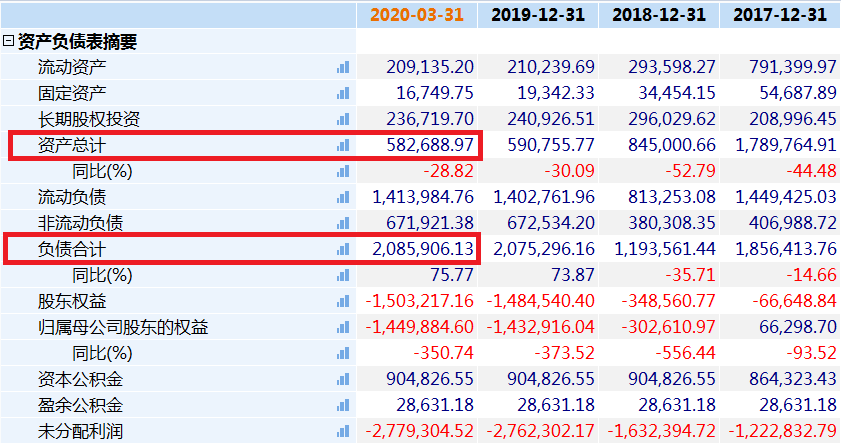Click the 盈余公积金 row label
841x444 pixels.
click(80, 405)
